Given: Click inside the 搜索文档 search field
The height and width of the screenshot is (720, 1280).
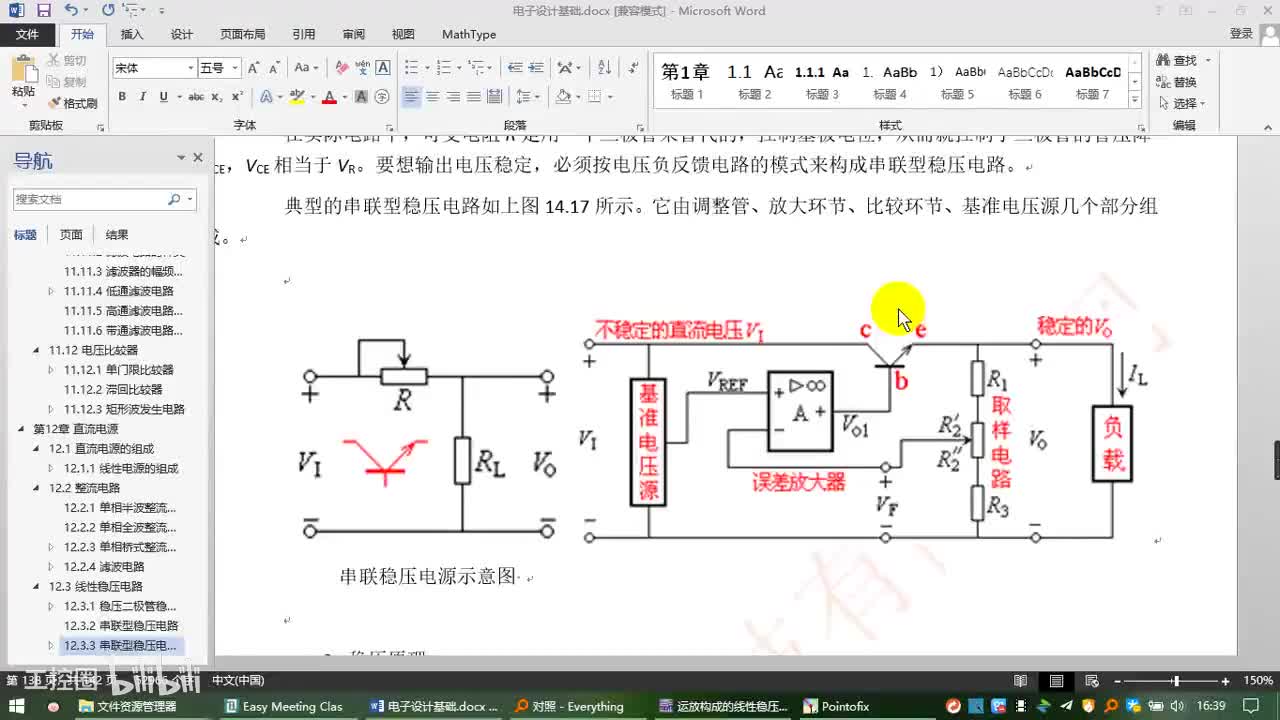Looking at the screenshot, I should (x=90, y=199).
